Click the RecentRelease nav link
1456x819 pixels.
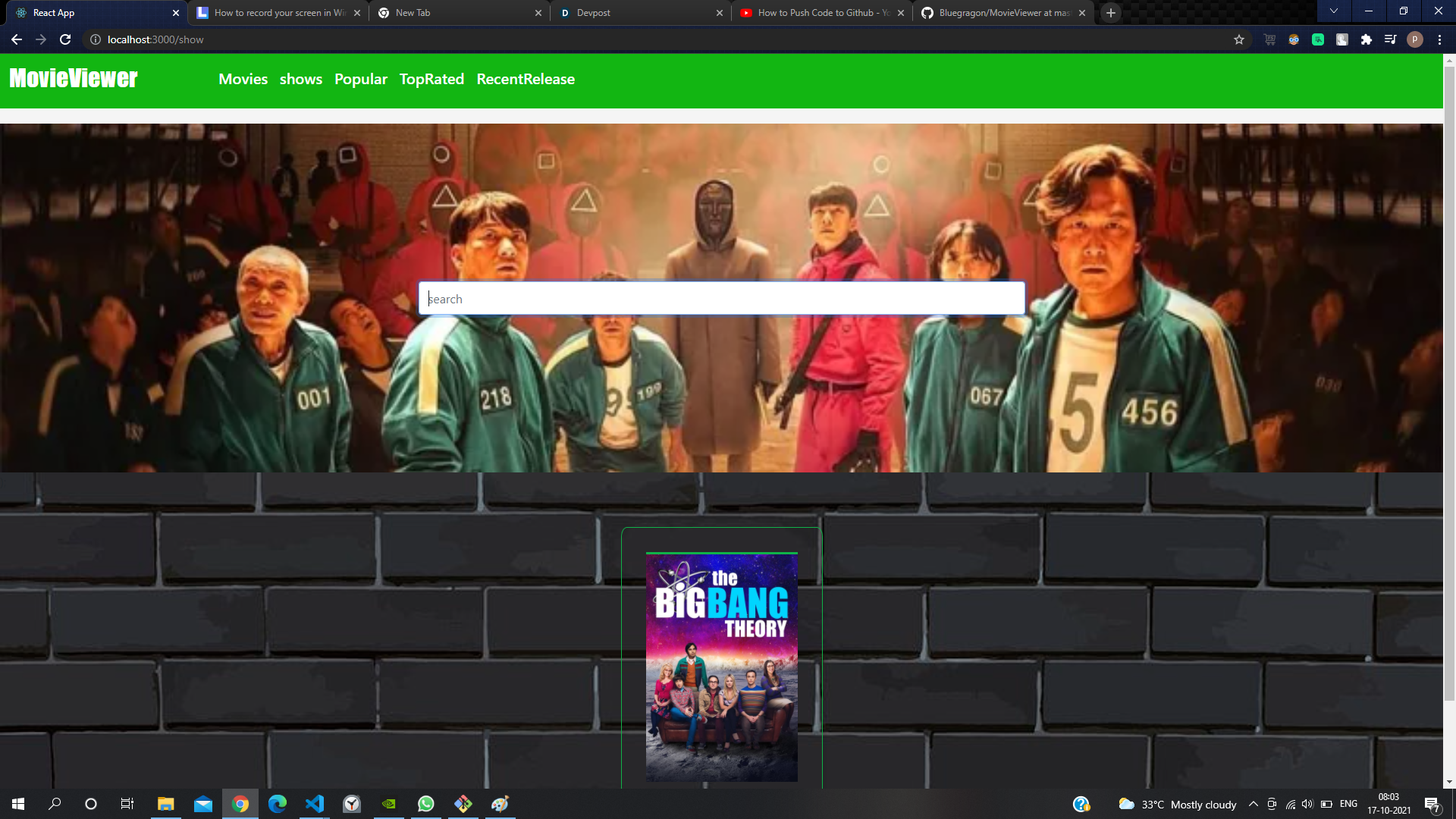pos(526,79)
